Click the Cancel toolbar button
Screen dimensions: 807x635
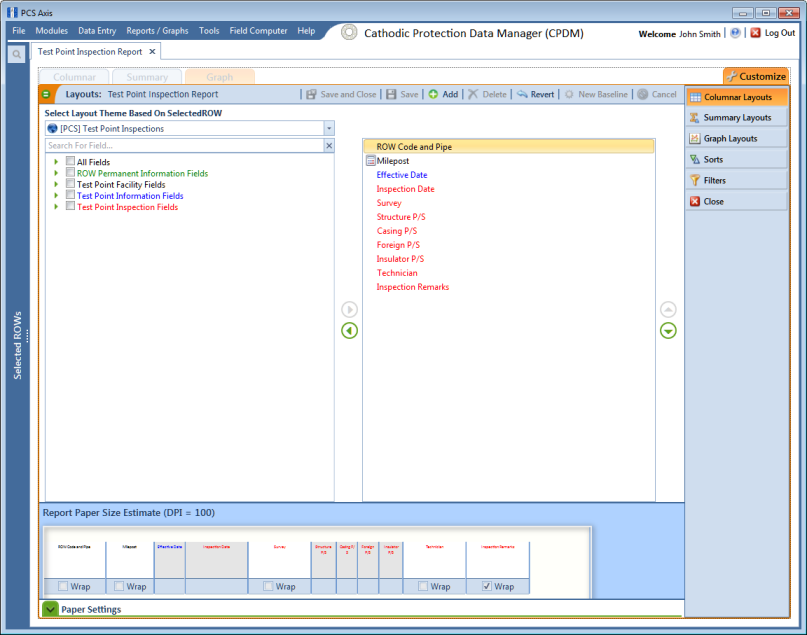tap(657, 94)
